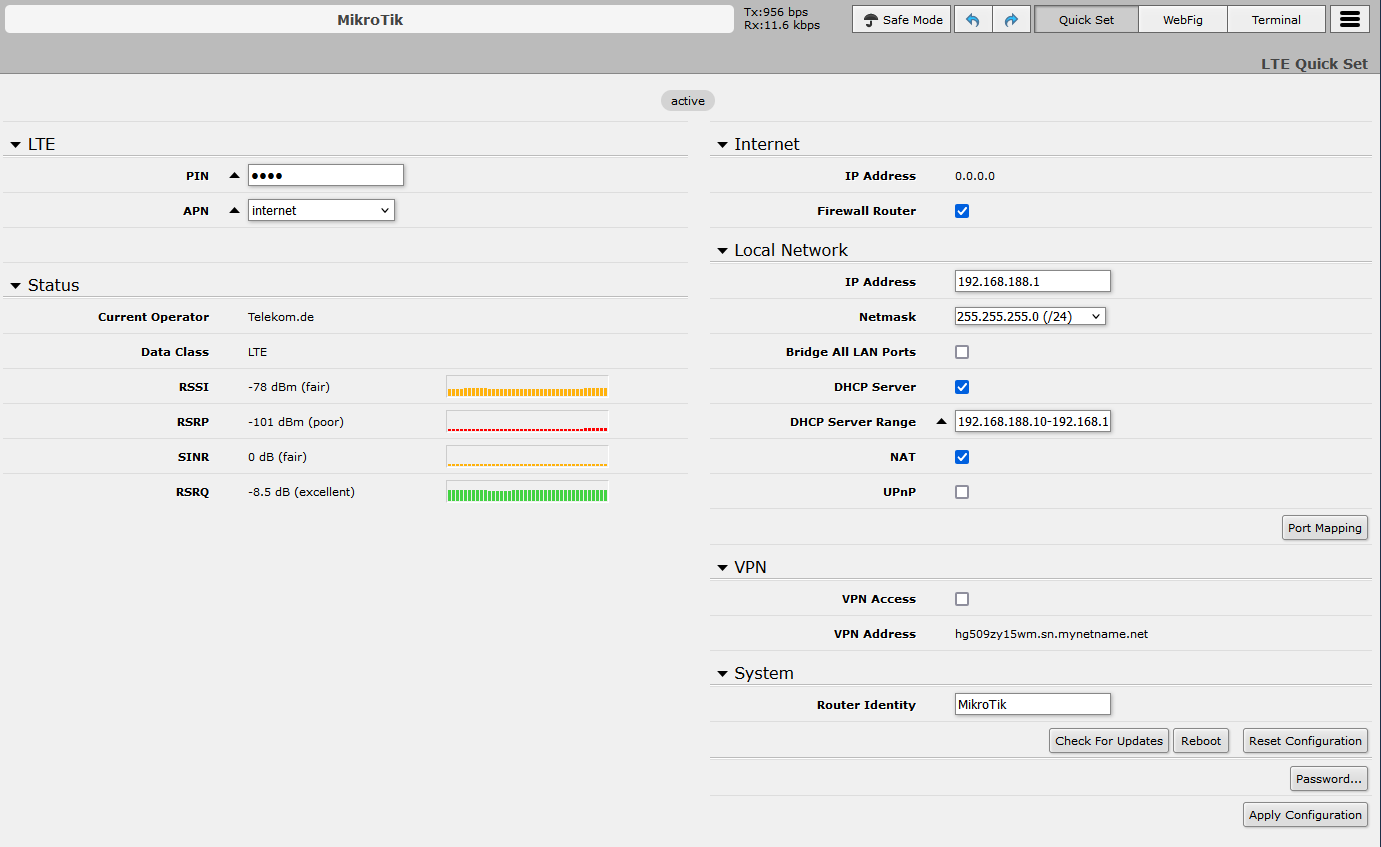1381x847 pixels.
Task: Toggle the Firewall Router checkbox
Action: 962,211
